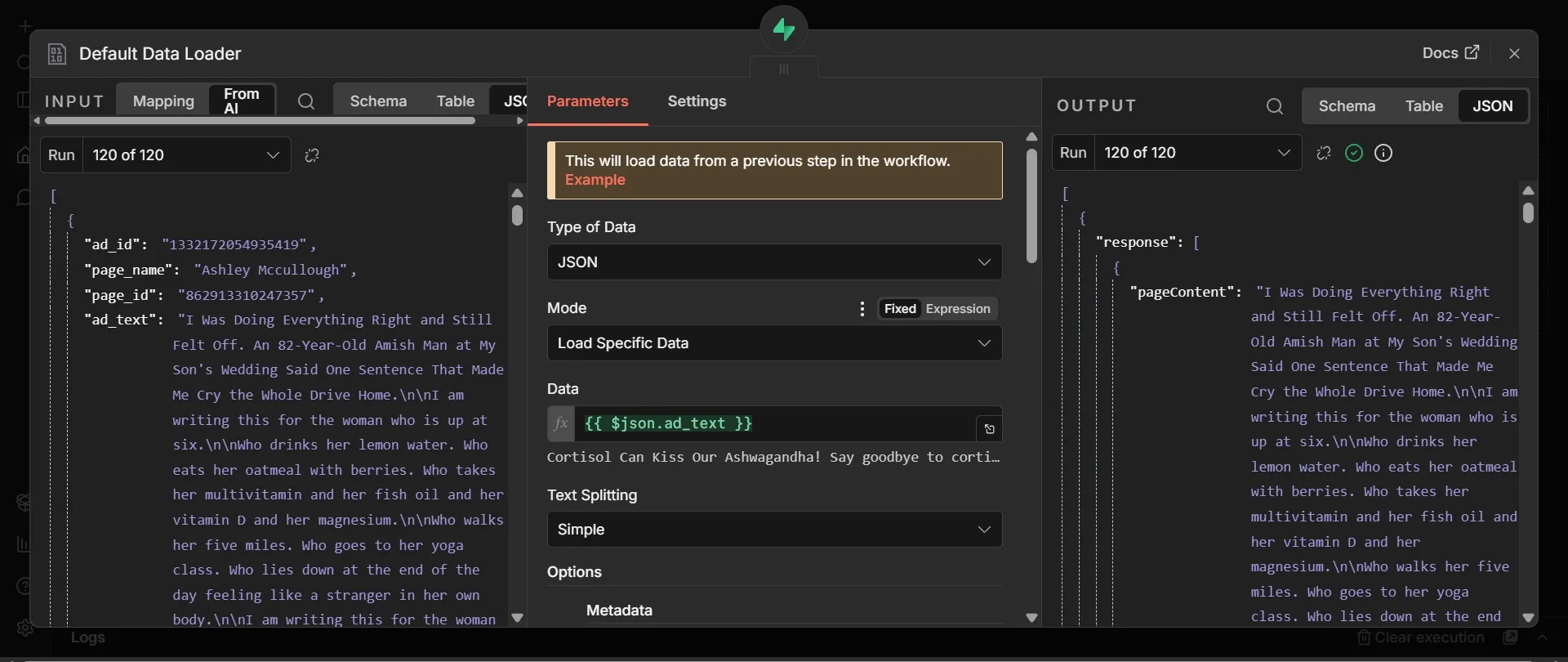Click the "page_id" key in input
The height and width of the screenshot is (662, 1568).
tap(124, 295)
